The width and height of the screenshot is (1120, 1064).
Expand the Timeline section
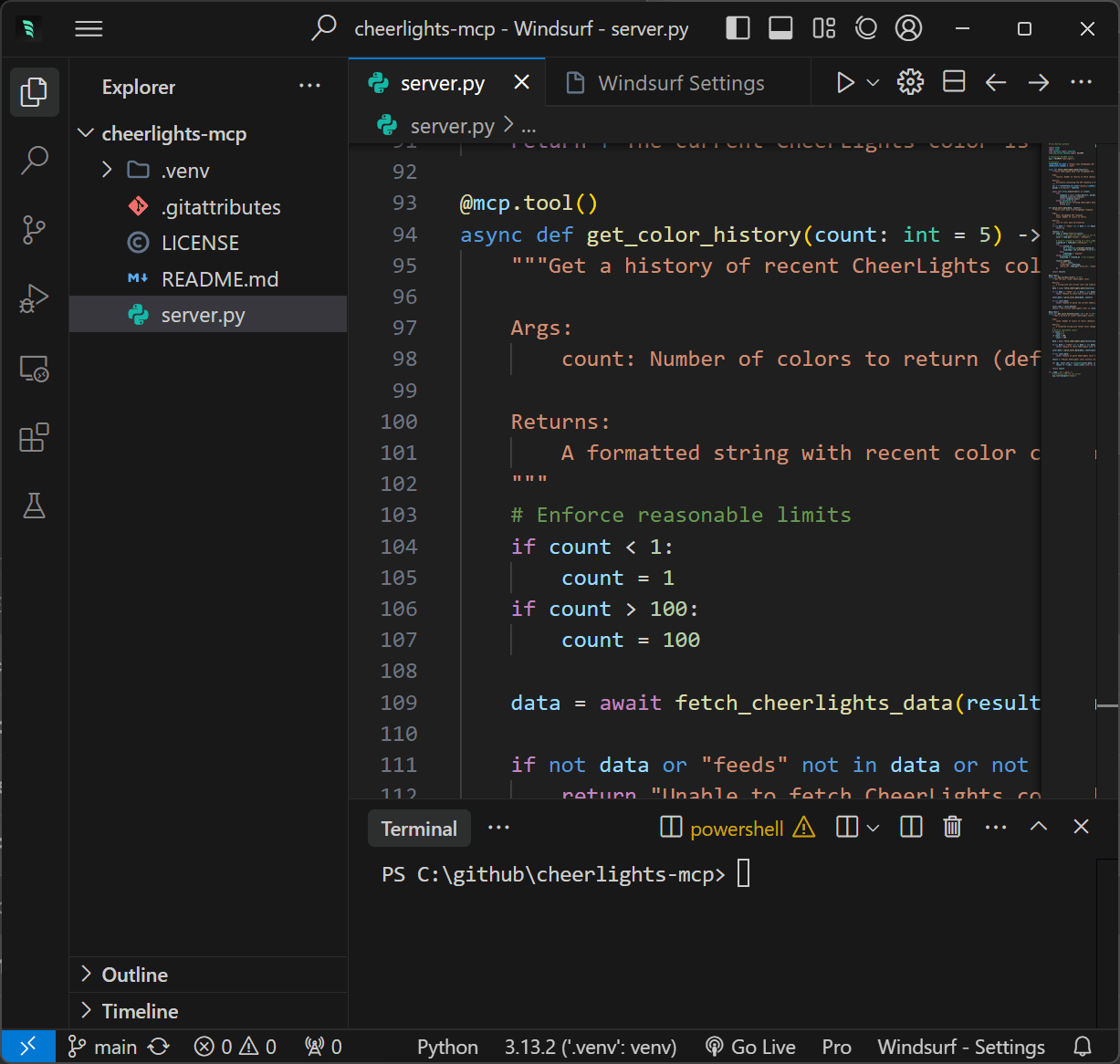[208, 1011]
